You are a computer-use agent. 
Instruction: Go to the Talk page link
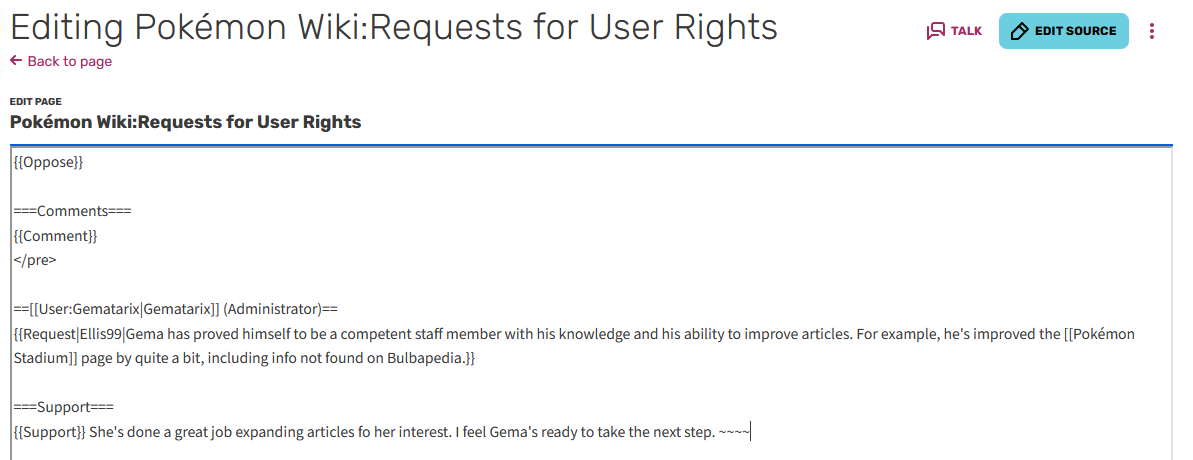click(965, 31)
